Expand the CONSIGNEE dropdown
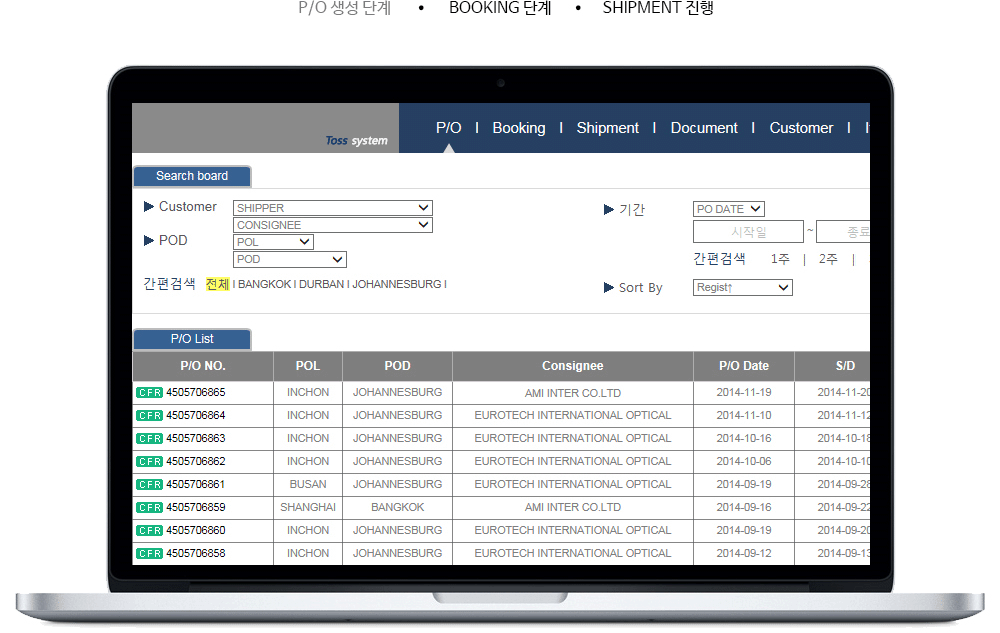 click(x=333, y=225)
